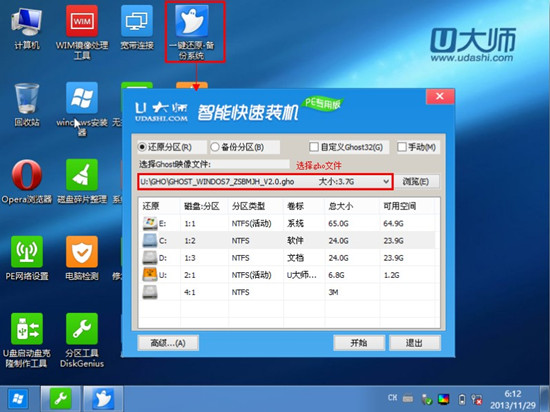Image resolution: width=550 pixels, height=412 pixels.
Task: Open the 高级...(A) advanced options
Action: pos(168,343)
